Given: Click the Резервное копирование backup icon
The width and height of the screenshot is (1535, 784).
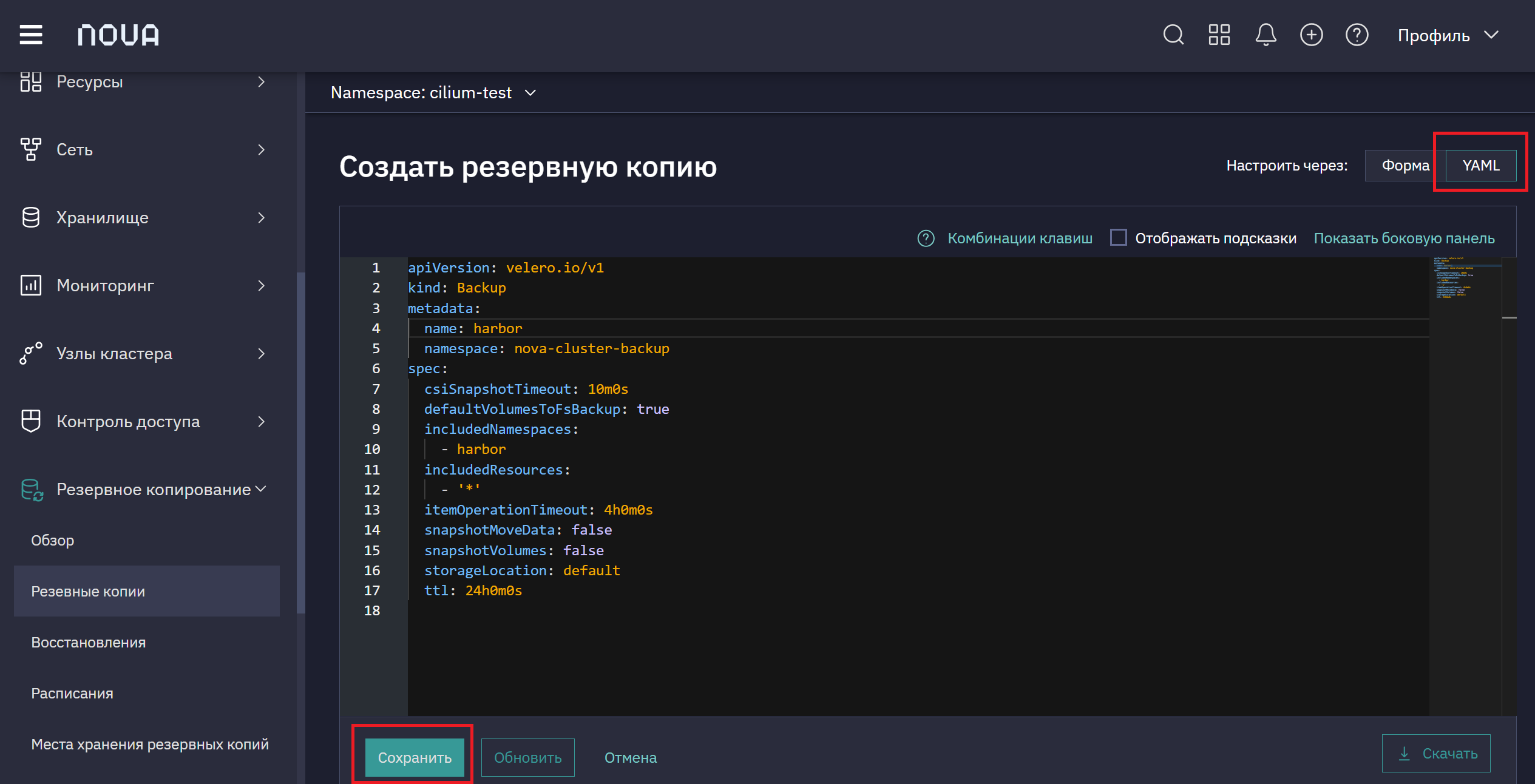Looking at the screenshot, I should 32,490.
